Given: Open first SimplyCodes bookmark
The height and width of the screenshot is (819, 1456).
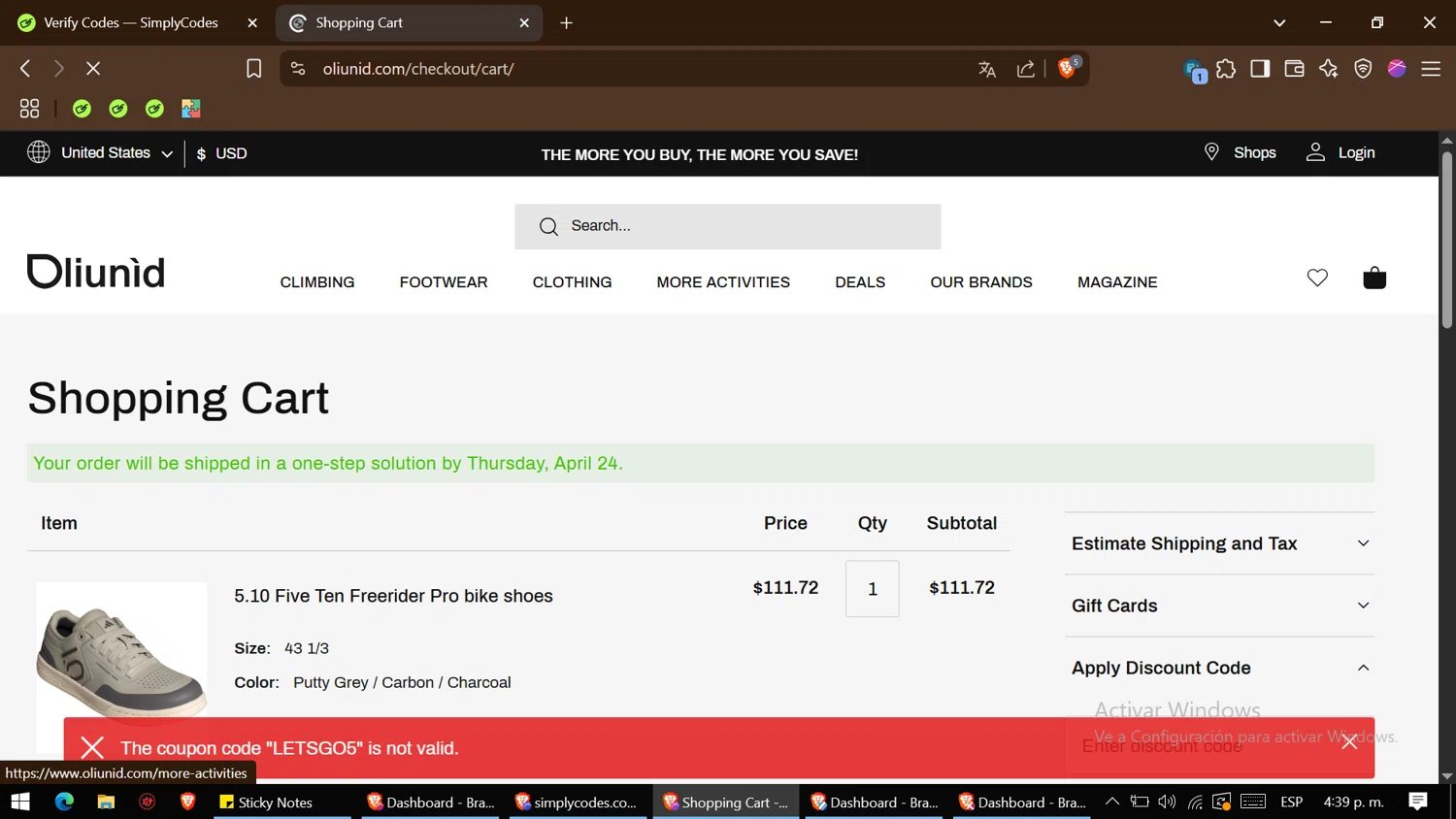Looking at the screenshot, I should 82,109.
